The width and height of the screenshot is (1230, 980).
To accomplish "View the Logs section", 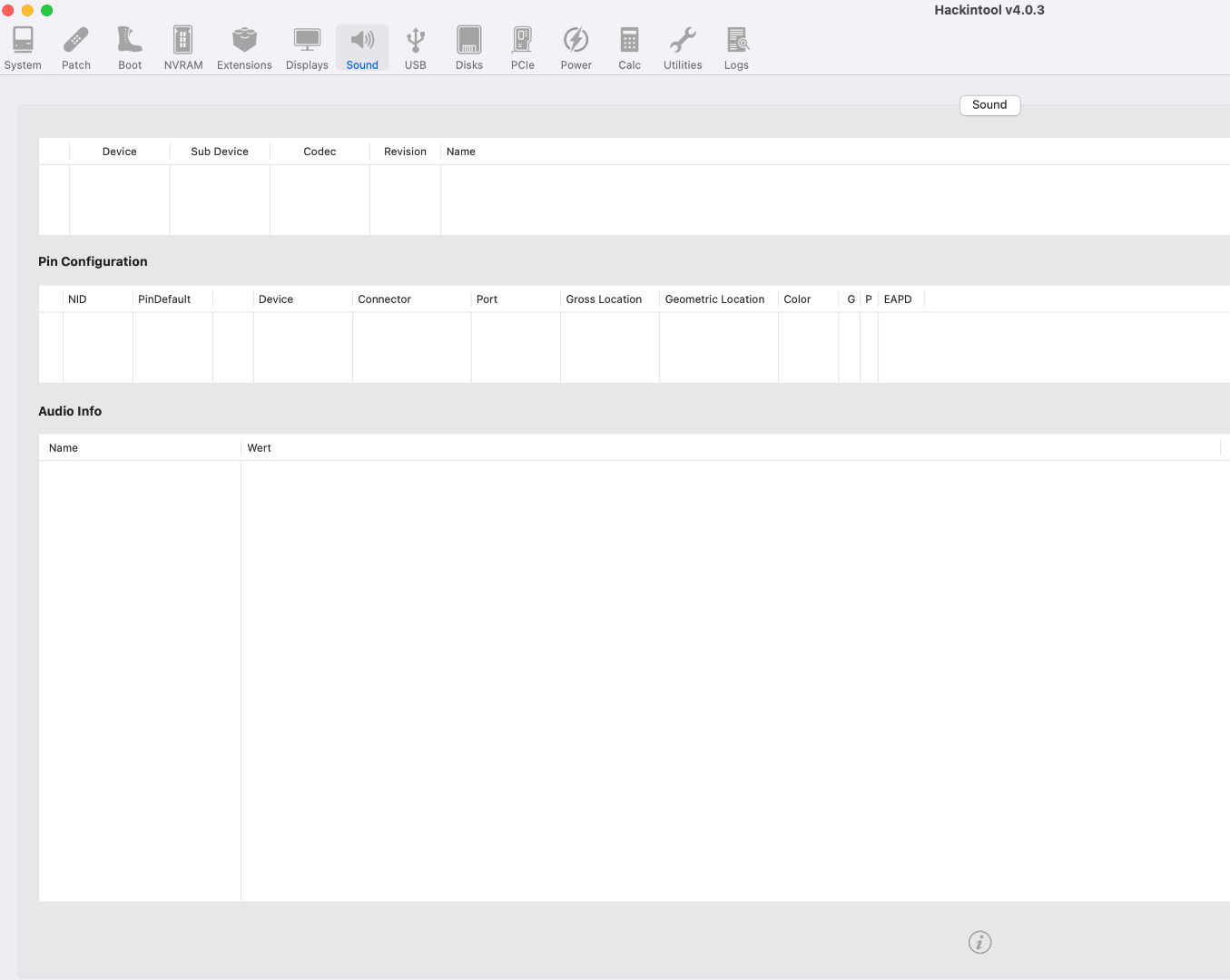I will pyautogui.click(x=736, y=48).
